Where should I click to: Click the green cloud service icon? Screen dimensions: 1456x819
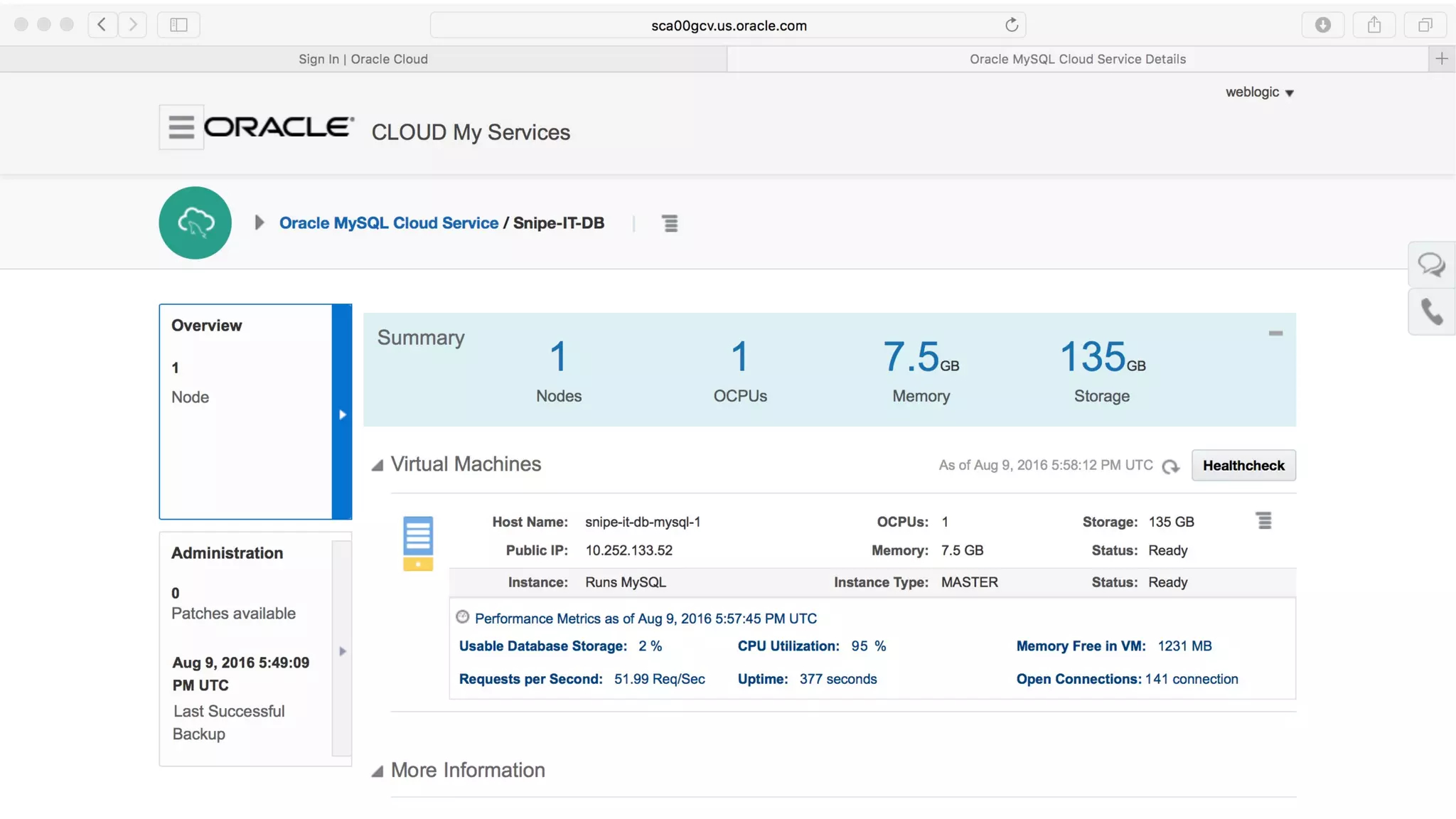(196, 223)
